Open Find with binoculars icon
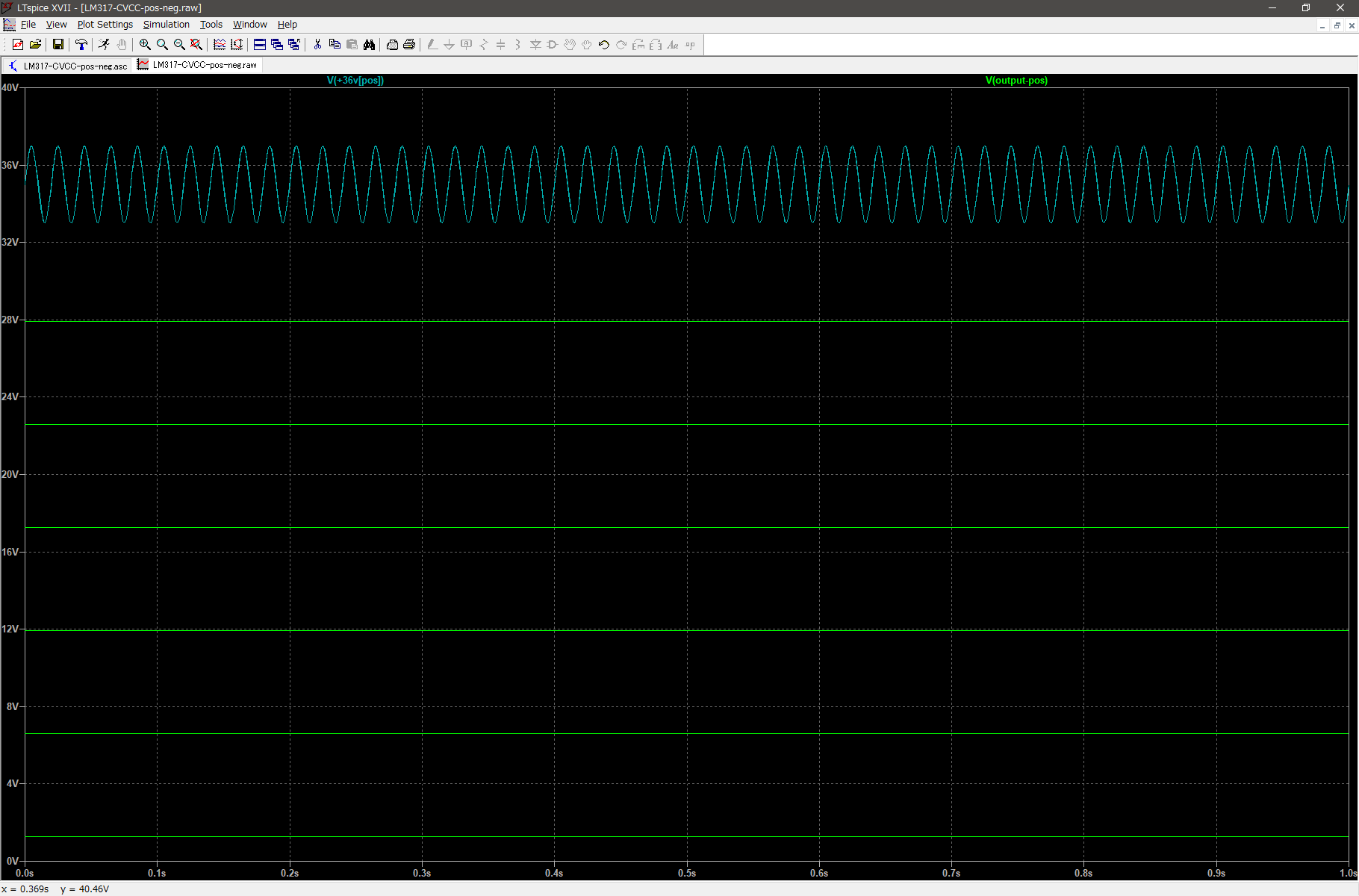Image resolution: width=1359 pixels, height=896 pixels. coord(369,45)
